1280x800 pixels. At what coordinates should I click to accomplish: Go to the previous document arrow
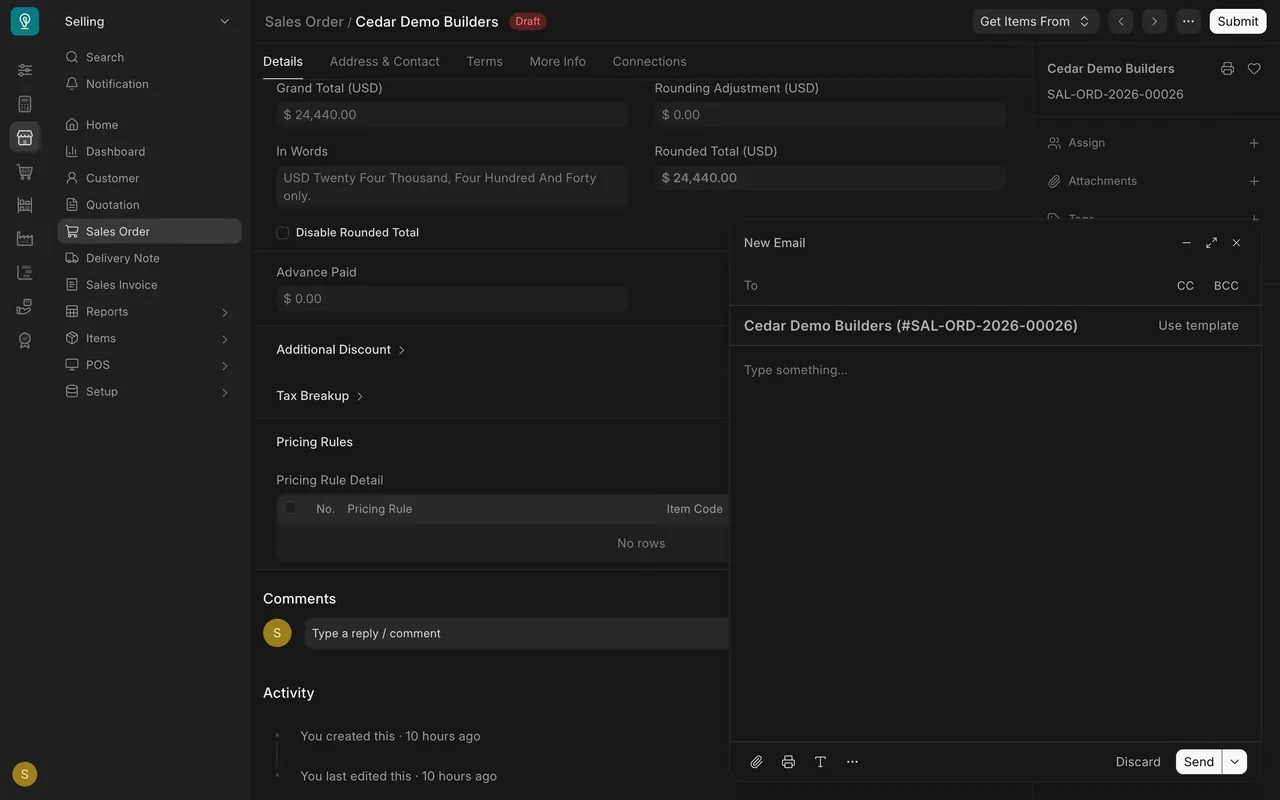coord(1121,21)
